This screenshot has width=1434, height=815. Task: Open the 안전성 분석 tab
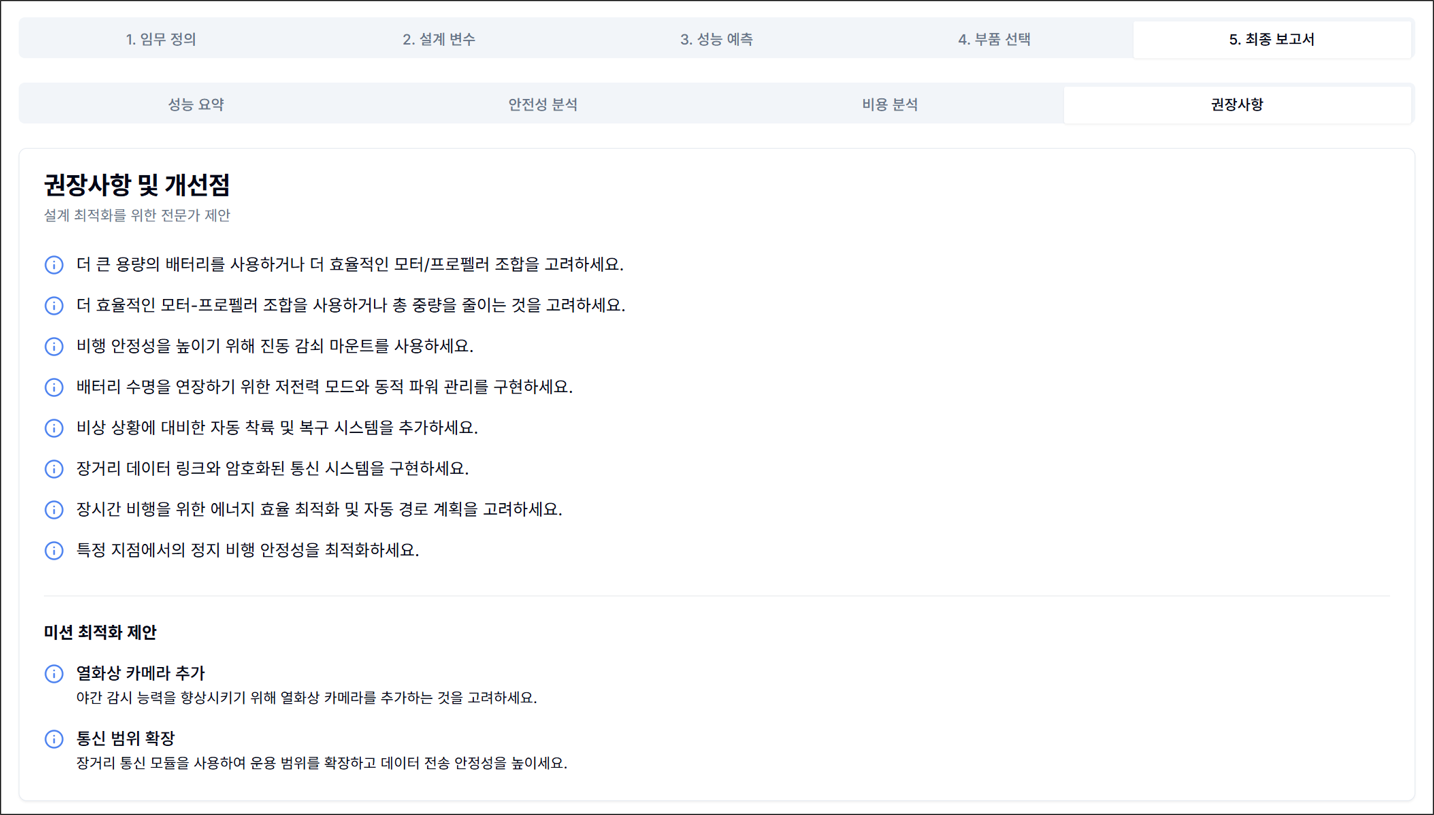541,103
